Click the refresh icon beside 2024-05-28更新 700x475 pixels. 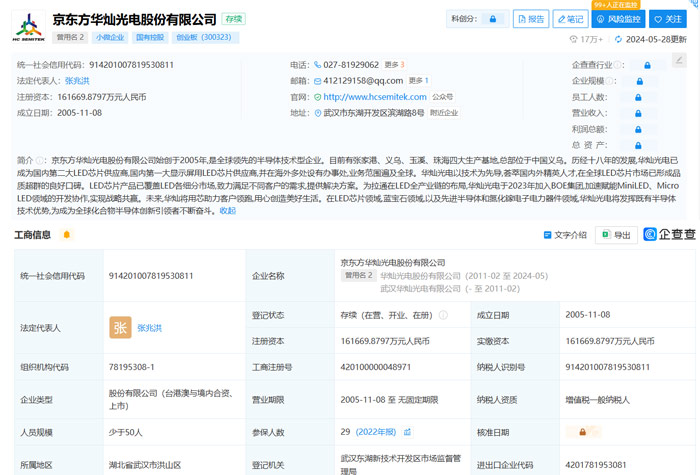[x=619, y=40]
